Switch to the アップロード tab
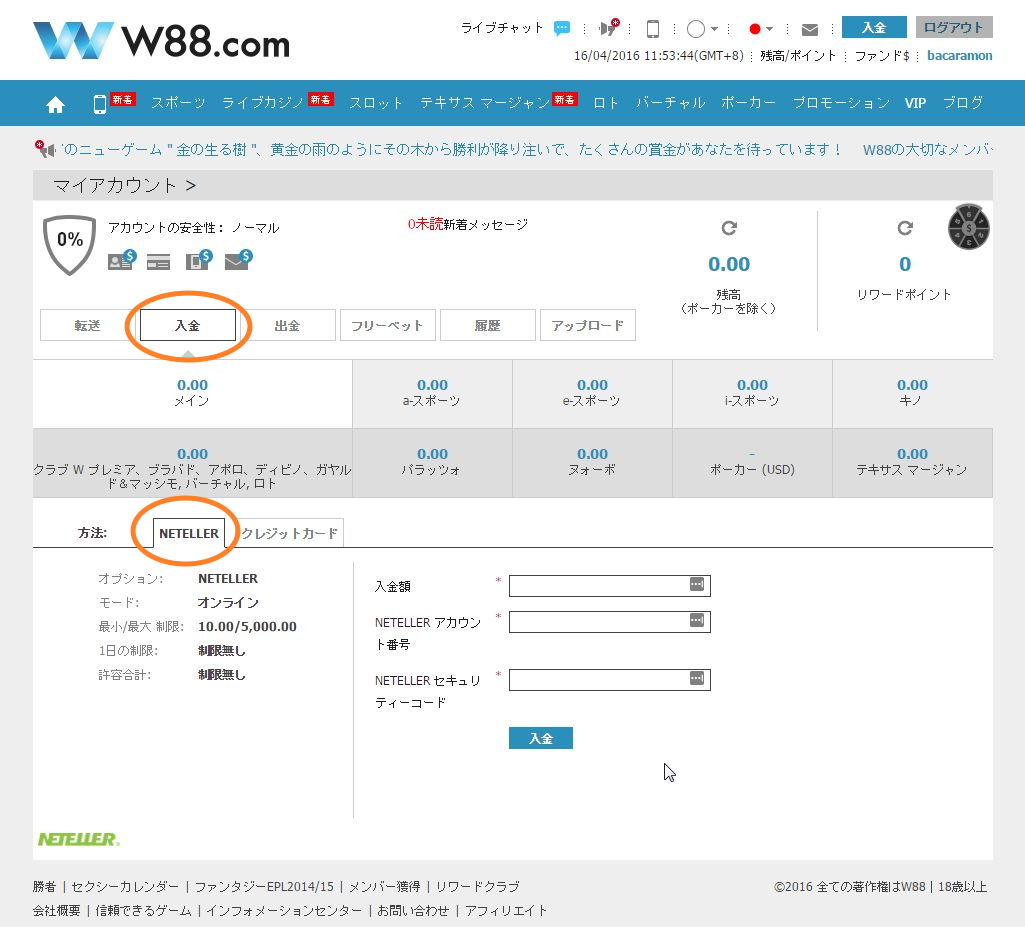Screen dimensions: 1025x927 (x=588, y=325)
